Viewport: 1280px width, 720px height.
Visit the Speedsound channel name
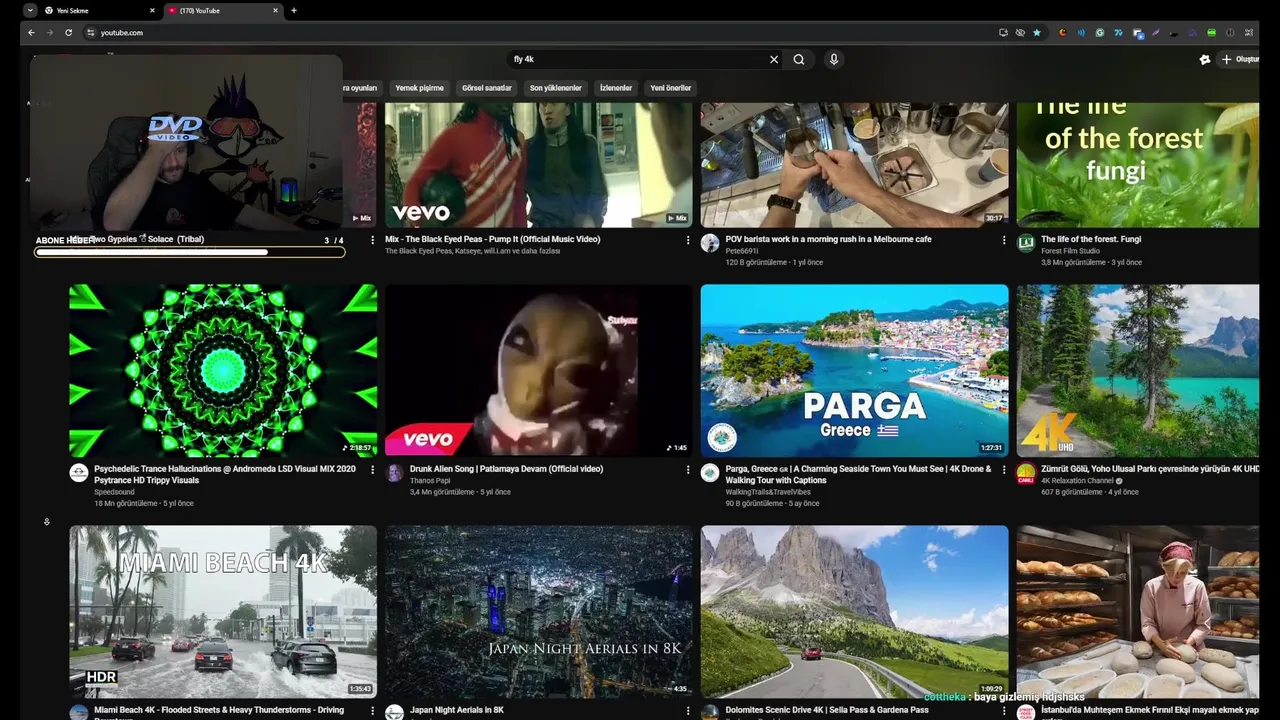pyautogui.click(x=114, y=492)
